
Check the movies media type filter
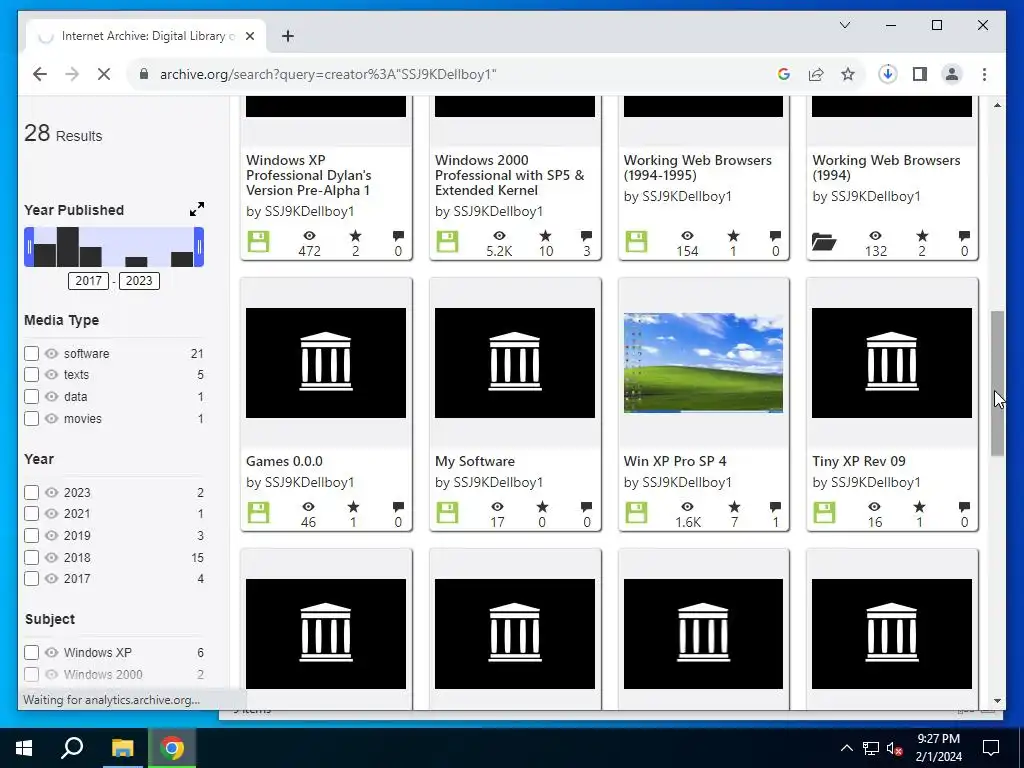31,419
